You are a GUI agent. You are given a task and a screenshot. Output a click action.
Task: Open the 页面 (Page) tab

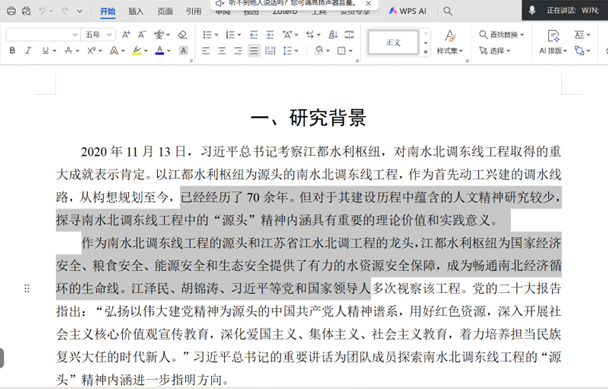165,11
